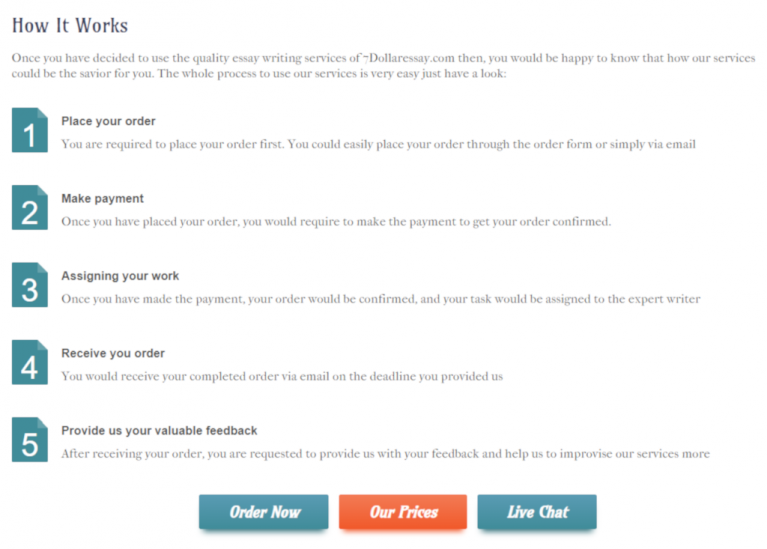This screenshot has height=549, width=767.
Task: Click the step 4 numbered icon
Action: pyautogui.click(x=30, y=362)
